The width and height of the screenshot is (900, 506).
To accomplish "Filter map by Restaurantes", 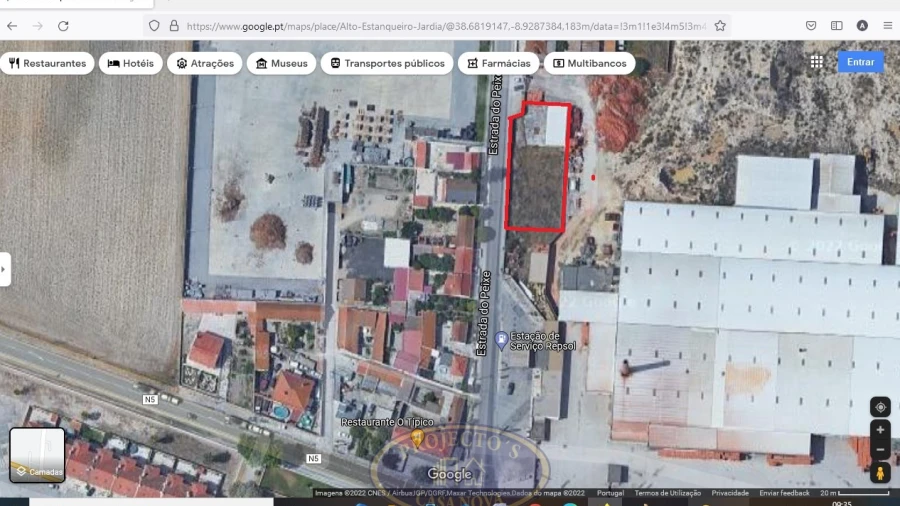I will (x=47, y=63).
